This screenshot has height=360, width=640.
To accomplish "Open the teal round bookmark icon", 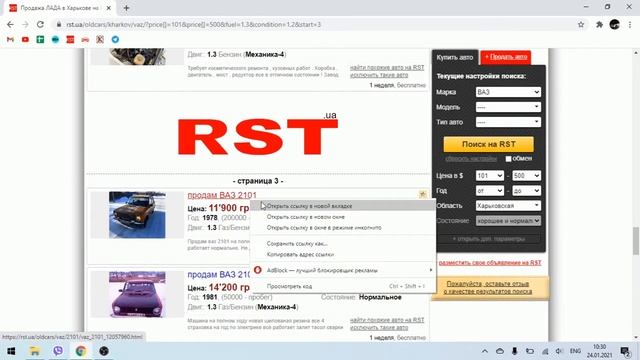I will [x=56, y=40].
